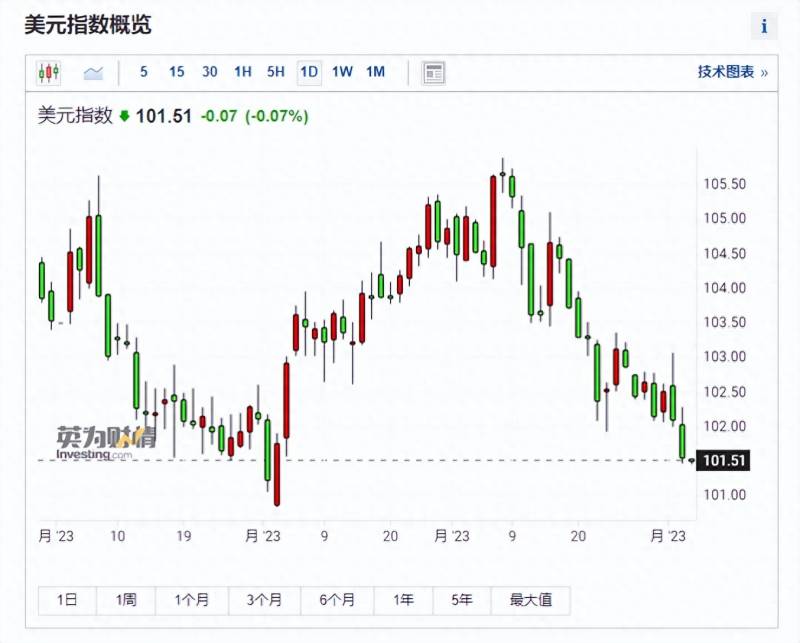
Task: Select the 15-minute interval
Action: pos(177,72)
